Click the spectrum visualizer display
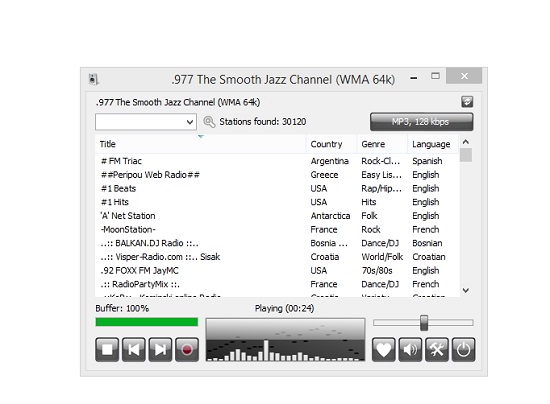 click(x=285, y=340)
